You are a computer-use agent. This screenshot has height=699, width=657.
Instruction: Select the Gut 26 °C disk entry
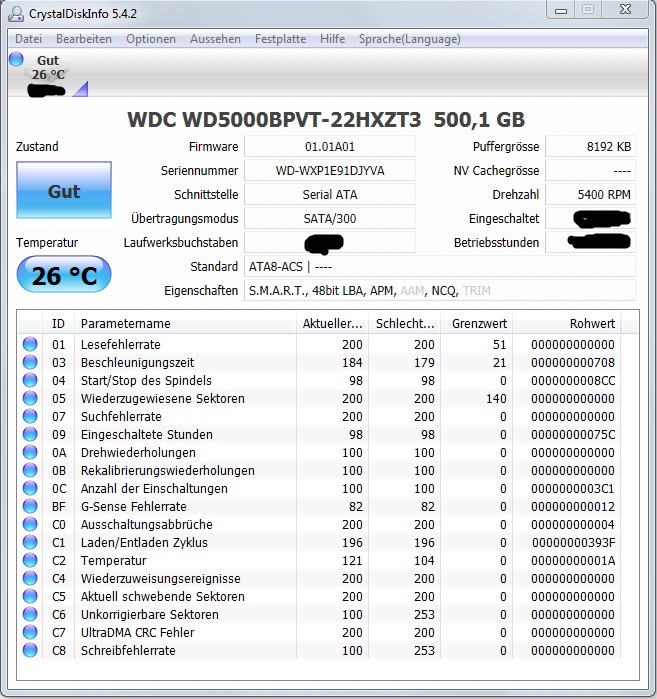click(x=48, y=74)
